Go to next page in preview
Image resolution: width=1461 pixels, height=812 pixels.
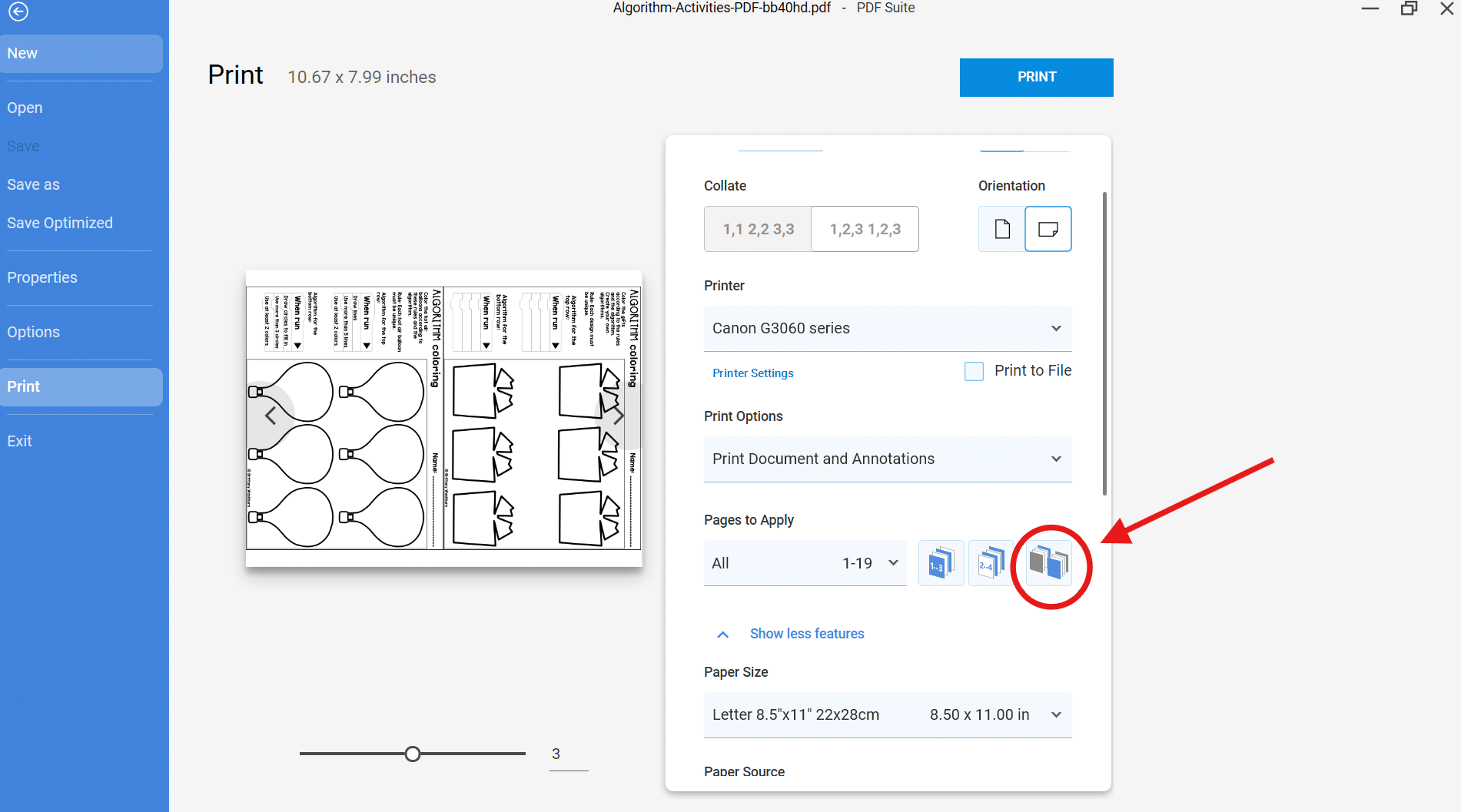[618, 416]
